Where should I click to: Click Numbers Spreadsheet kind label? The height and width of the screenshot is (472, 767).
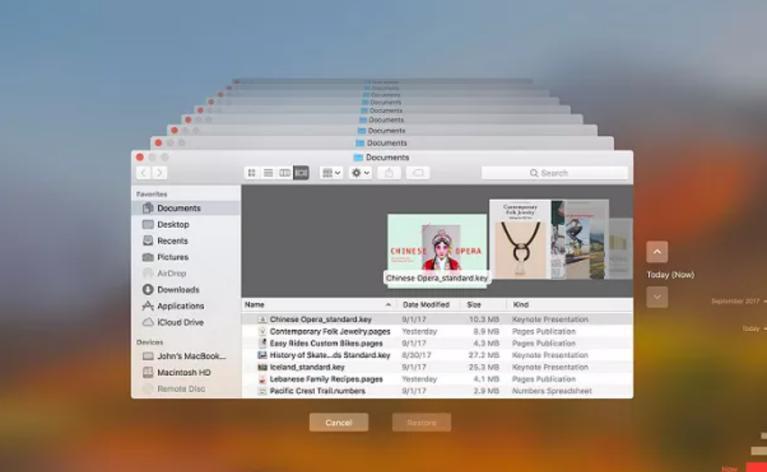point(552,391)
